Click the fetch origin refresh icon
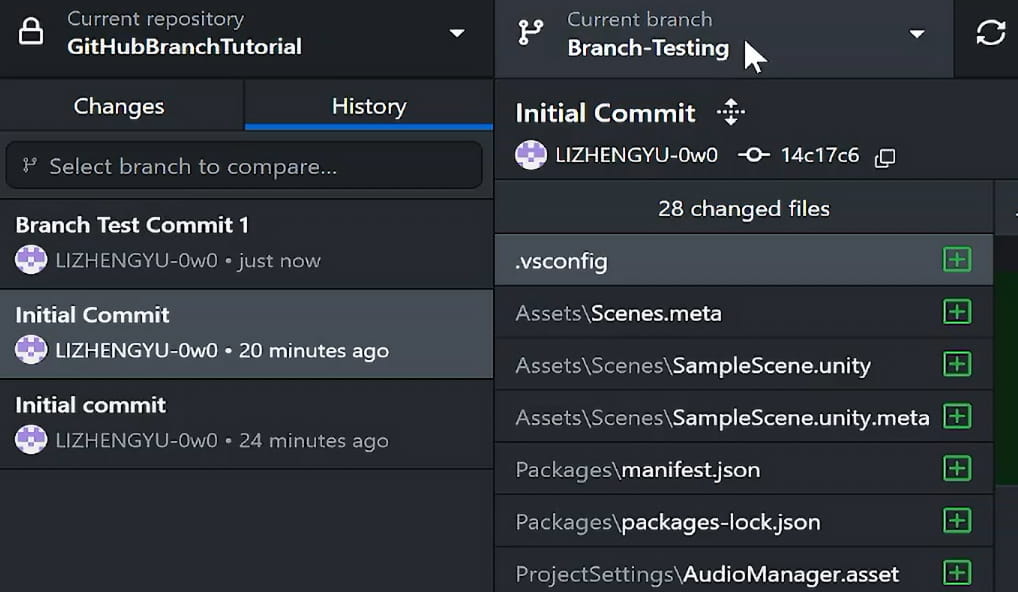The image size is (1018, 592). click(989, 32)
